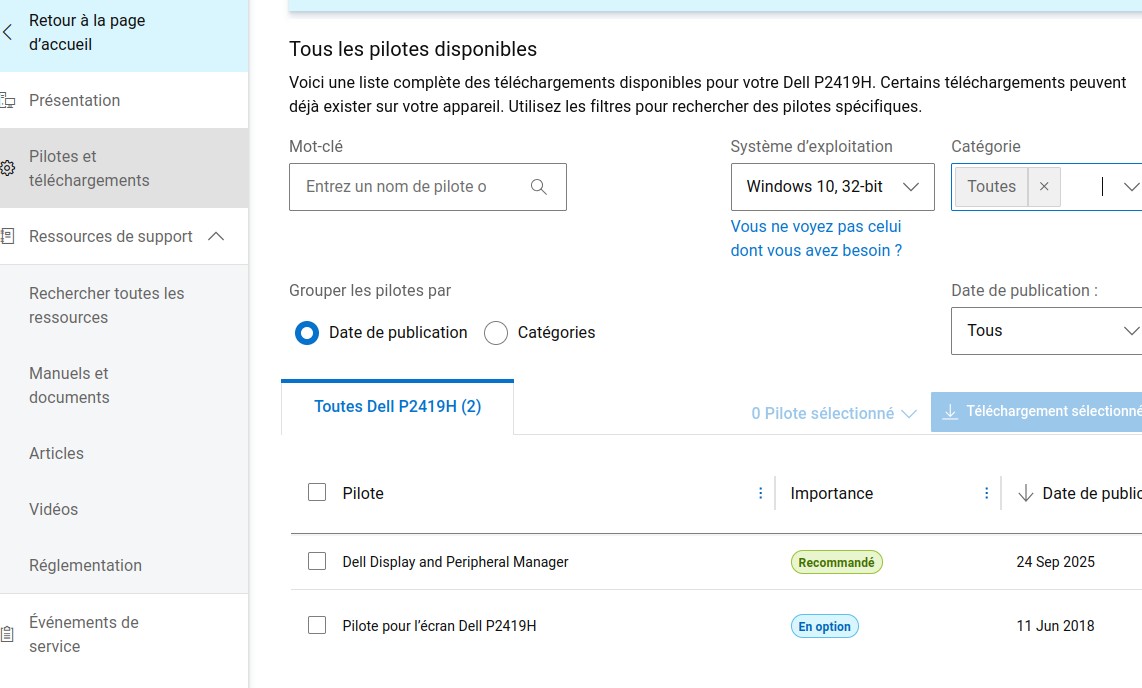This screenshot has height=688, width=1142.
Task: Remove the Toutes category tag with X
Action: 1044,187
